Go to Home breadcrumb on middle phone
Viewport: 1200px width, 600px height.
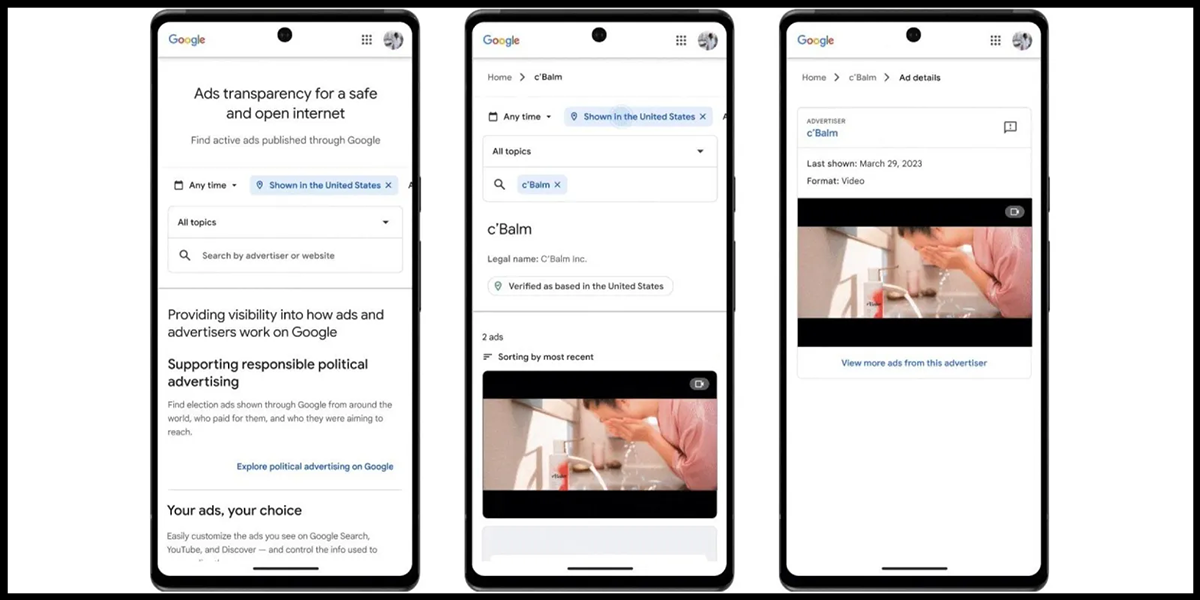(499, 77)
